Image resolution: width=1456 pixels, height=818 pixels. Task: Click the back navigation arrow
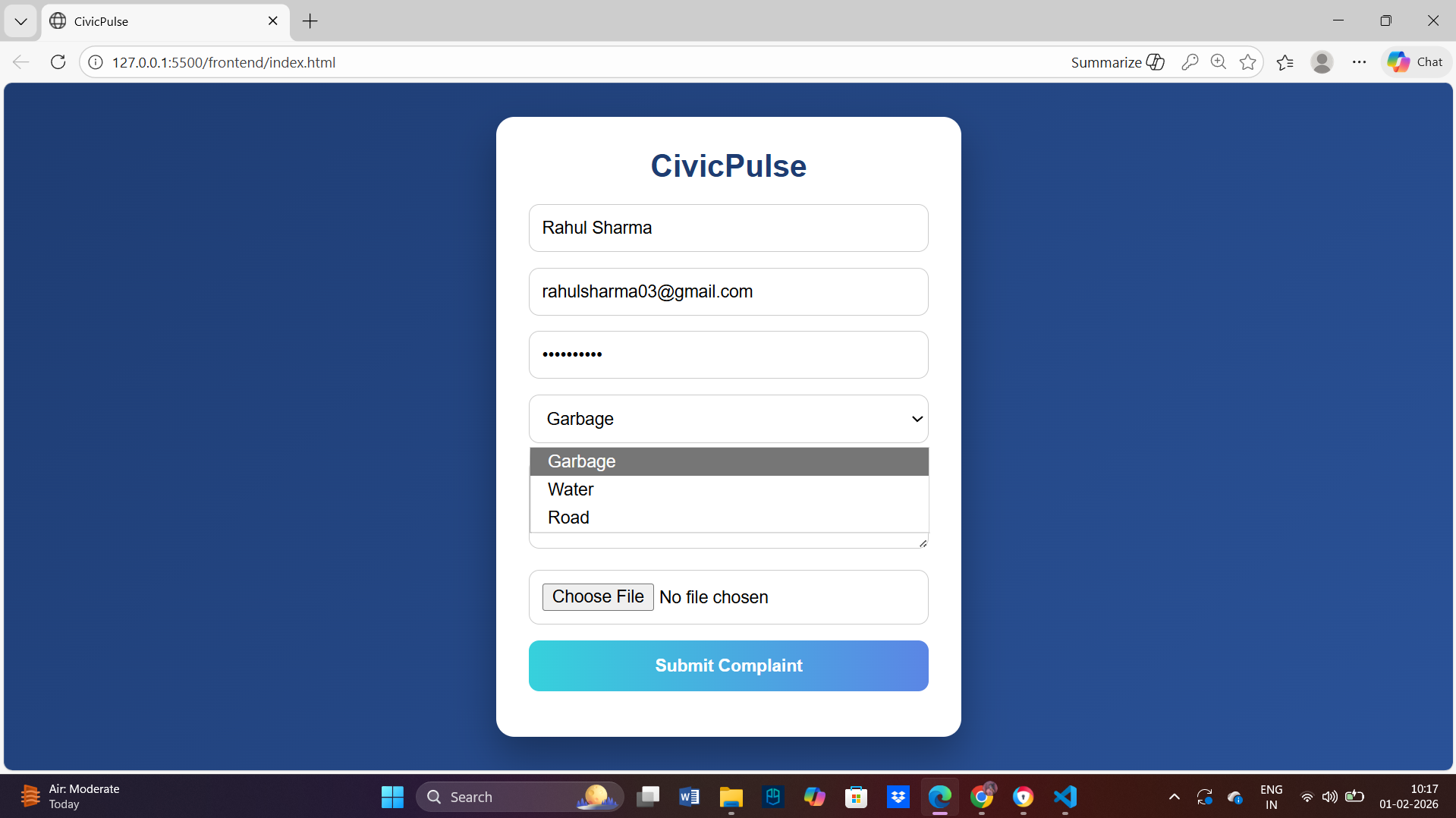tap(20, 62)
